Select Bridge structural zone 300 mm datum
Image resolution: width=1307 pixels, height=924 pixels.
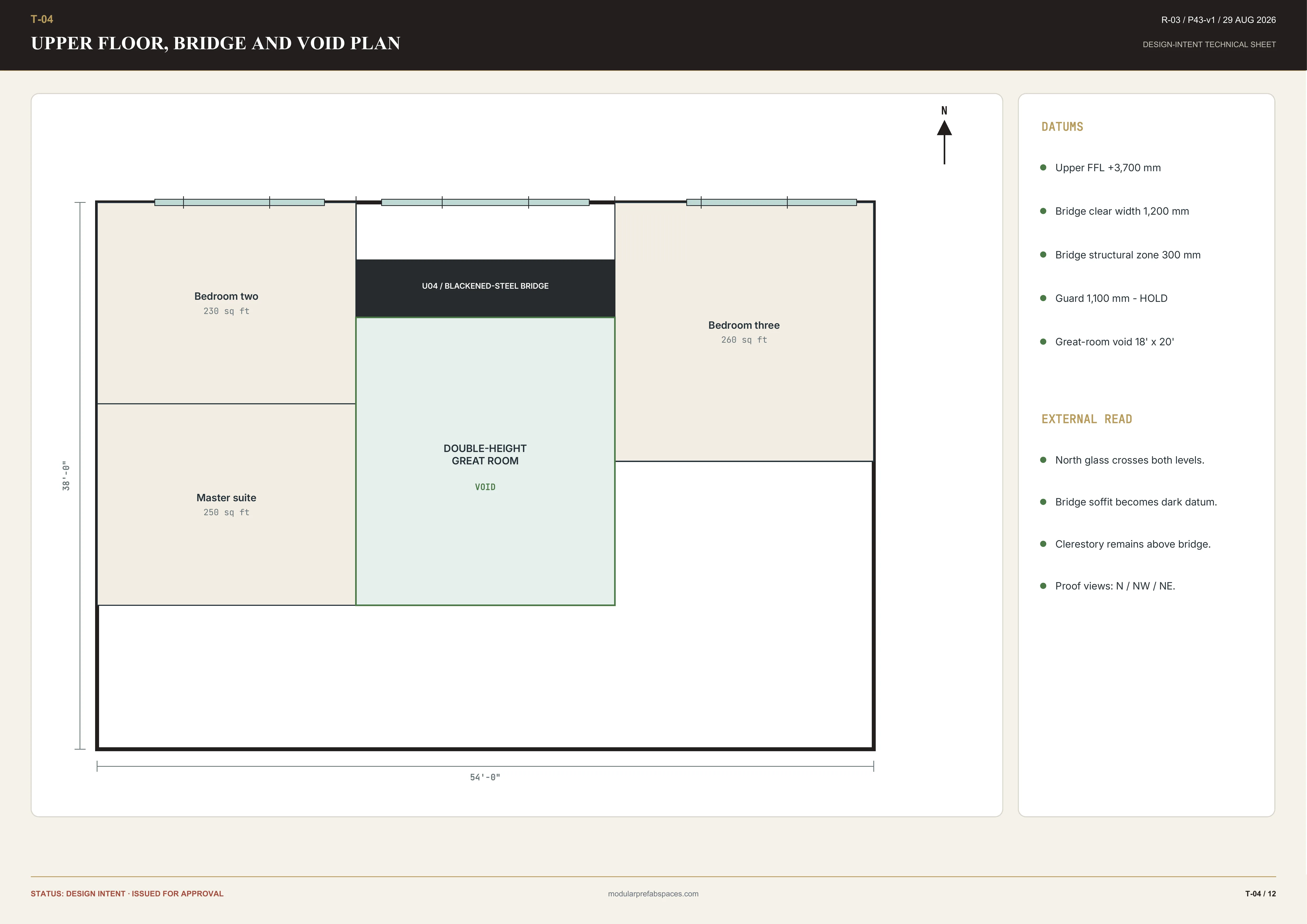point(1128,255)
